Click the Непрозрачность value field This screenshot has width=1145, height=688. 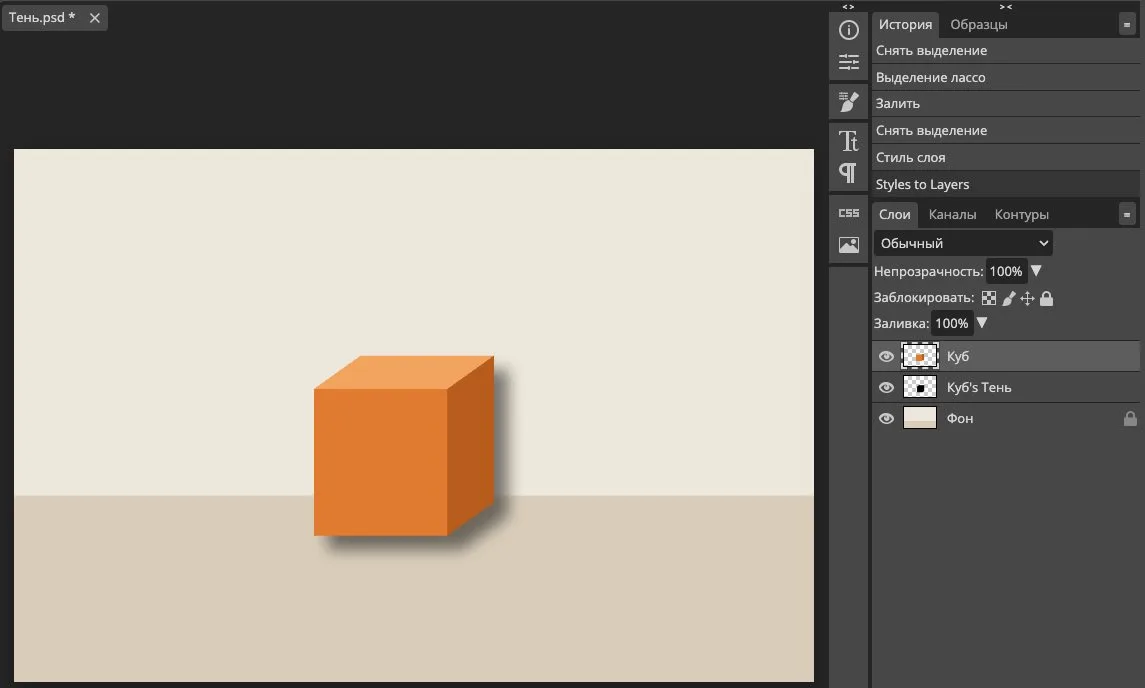1006,272
